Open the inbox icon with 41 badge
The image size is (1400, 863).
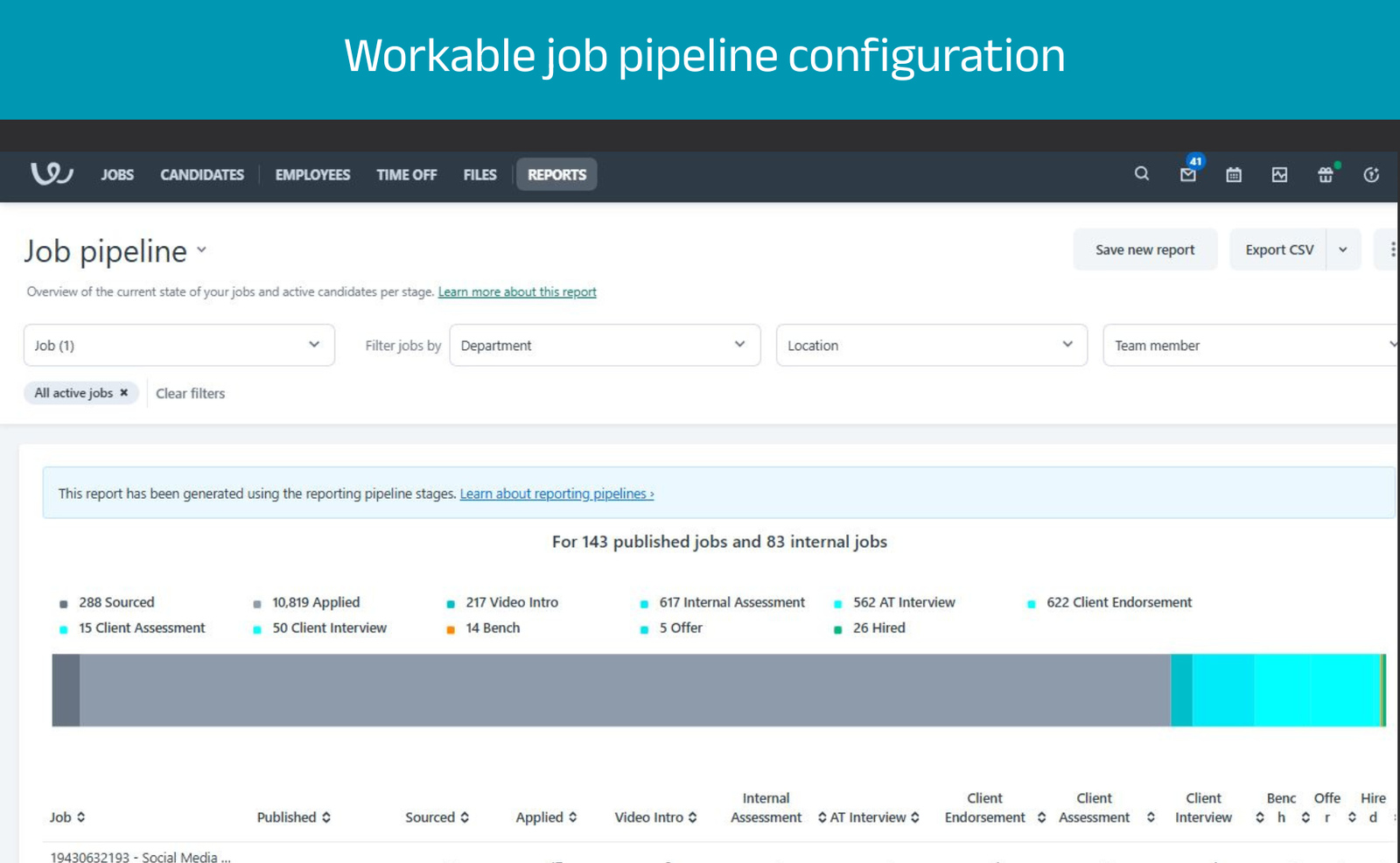click(1188, 174)
